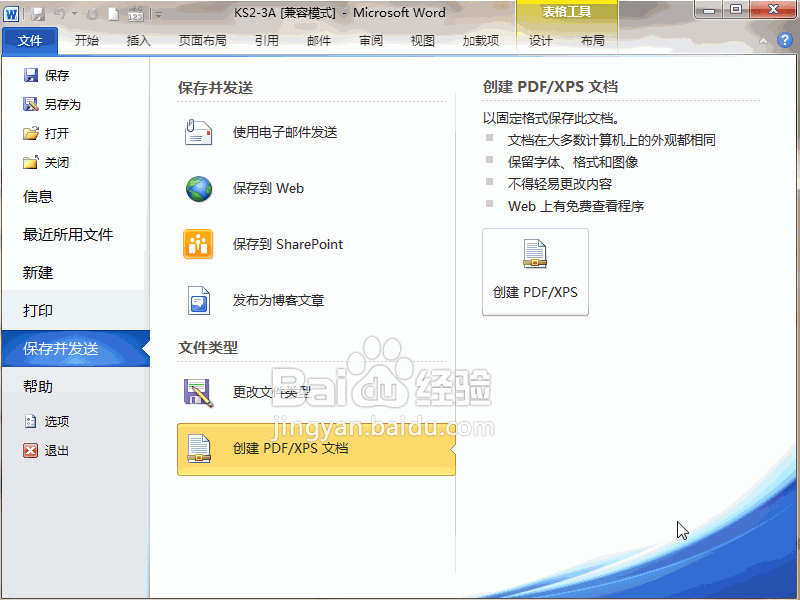Switch to the 加载项 ribbon tab
Image resolution: width=800 pixels, height=600 pixels.
click(x=481, y=40)
